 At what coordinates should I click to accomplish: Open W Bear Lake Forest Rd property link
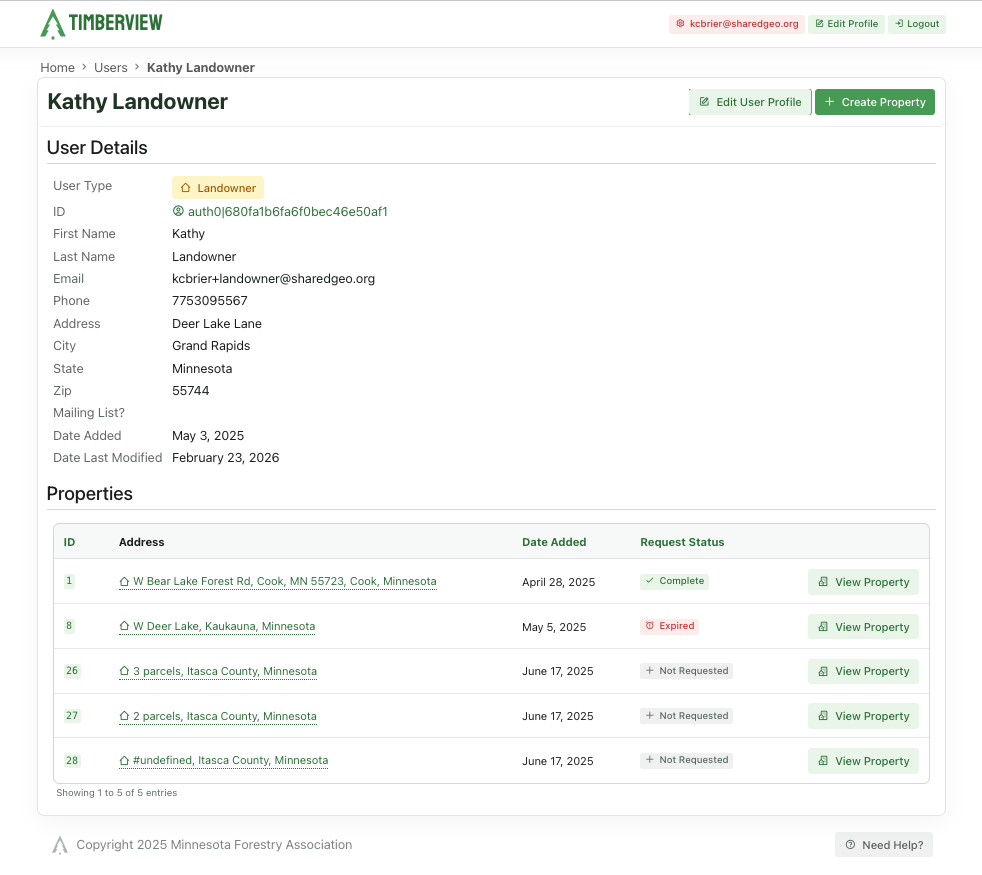pos(277,582)
